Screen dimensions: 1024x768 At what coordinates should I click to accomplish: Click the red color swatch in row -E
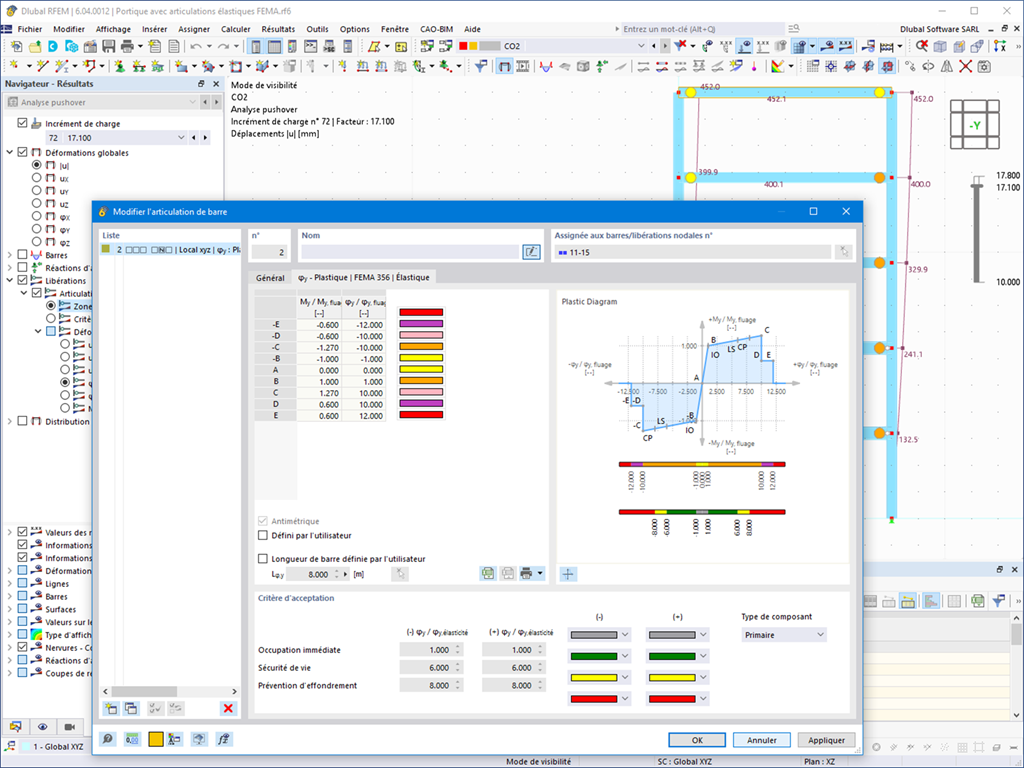pos(421,312)
